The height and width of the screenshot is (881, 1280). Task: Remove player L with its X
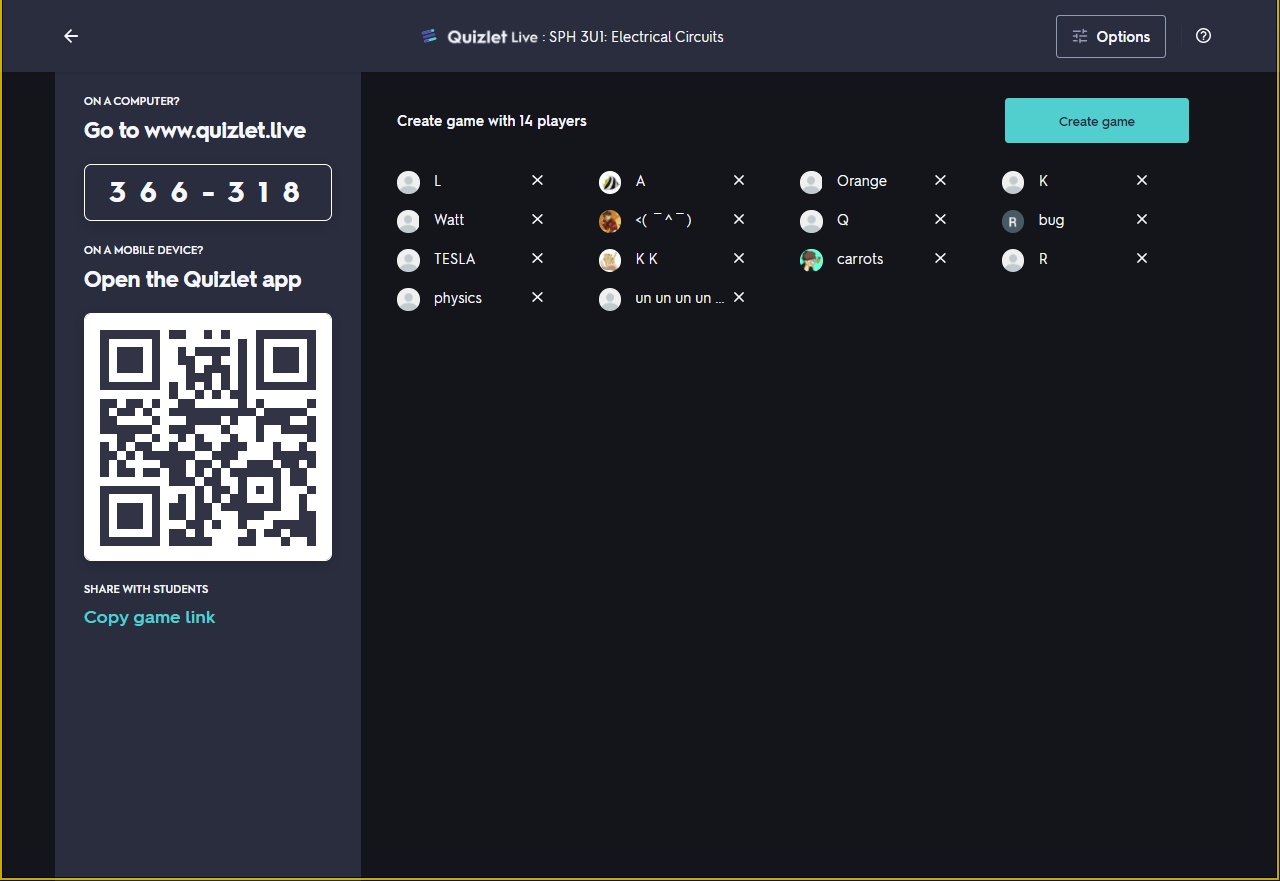tap(537, 180)
